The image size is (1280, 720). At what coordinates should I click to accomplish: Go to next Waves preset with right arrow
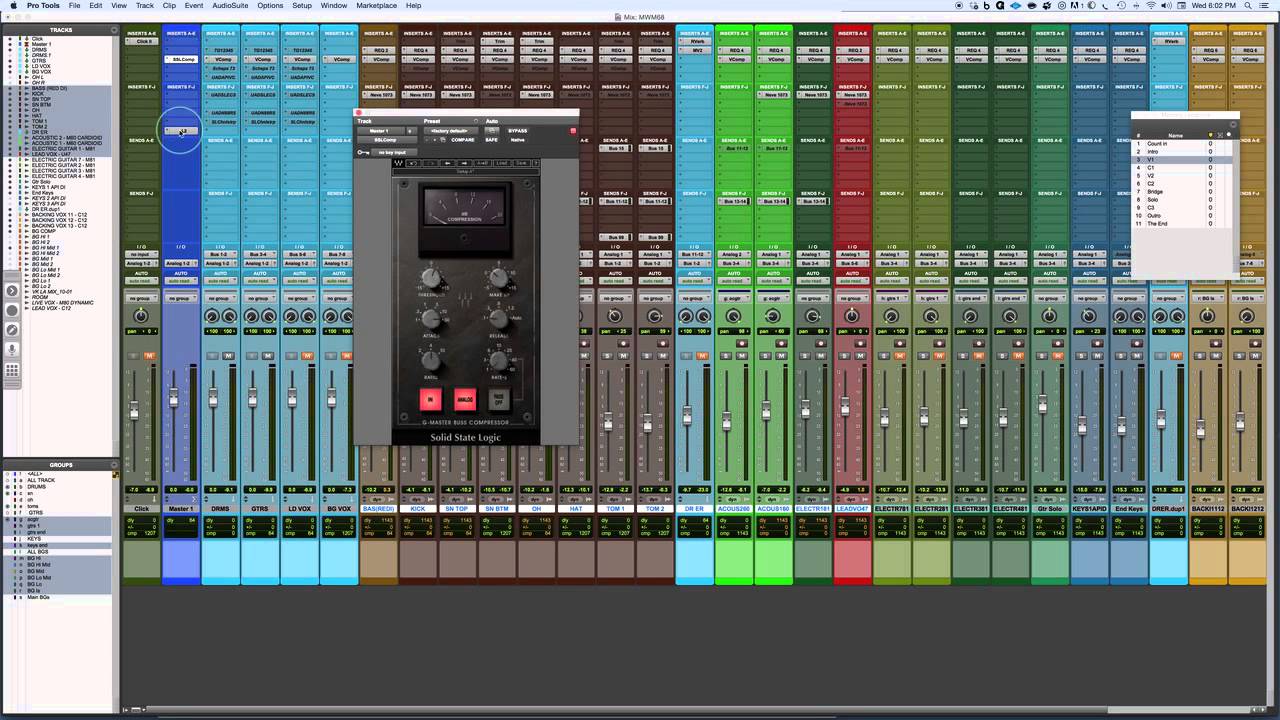pos(464,163)
